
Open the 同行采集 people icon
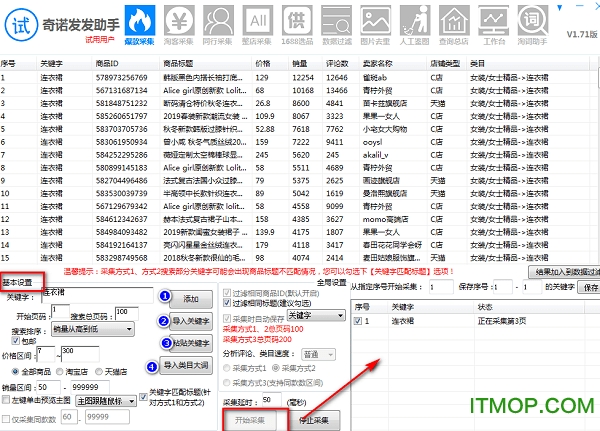pyautogui.click(x=218, y=24)
